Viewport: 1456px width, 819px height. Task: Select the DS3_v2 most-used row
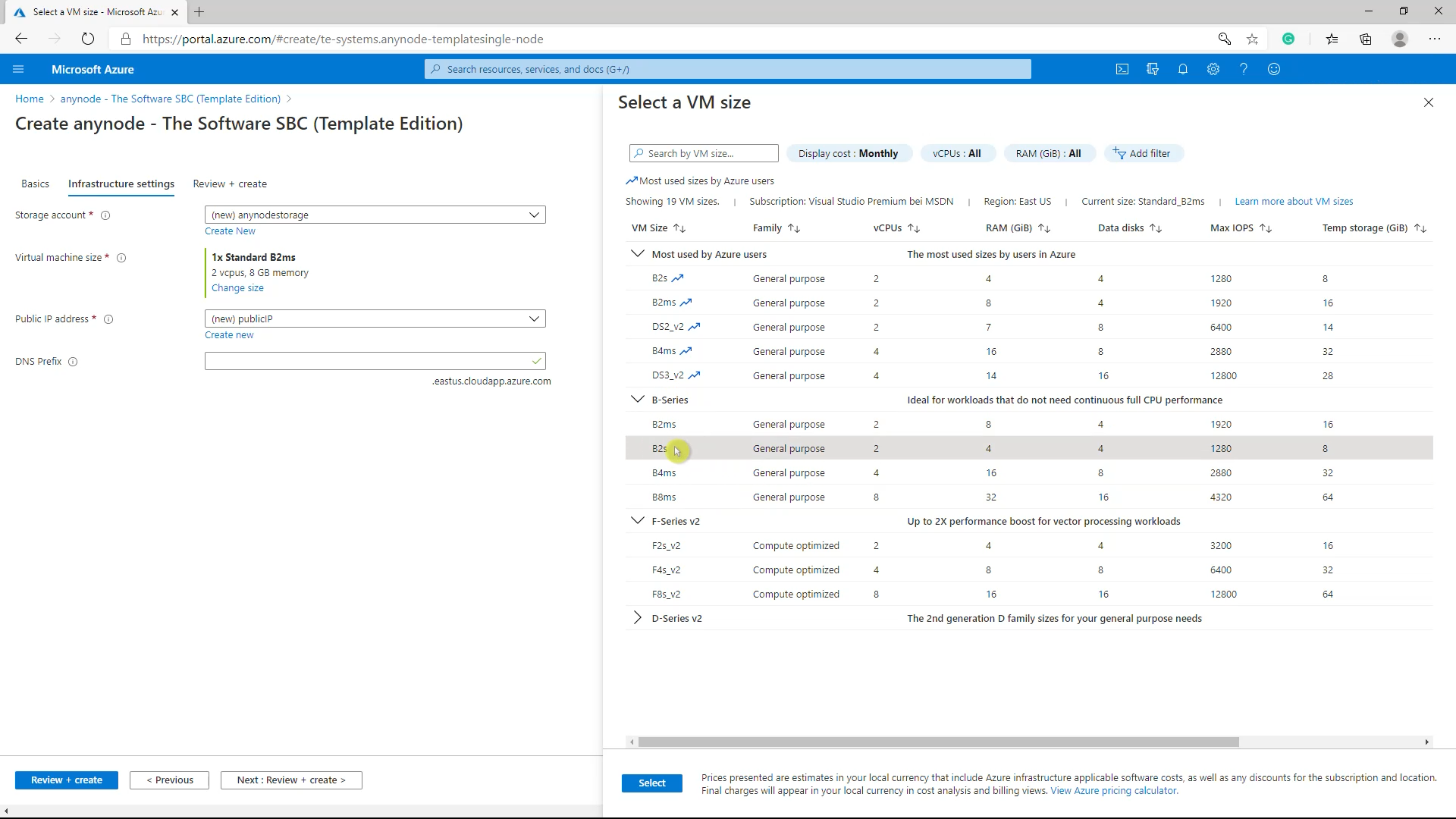point(1029,375)
